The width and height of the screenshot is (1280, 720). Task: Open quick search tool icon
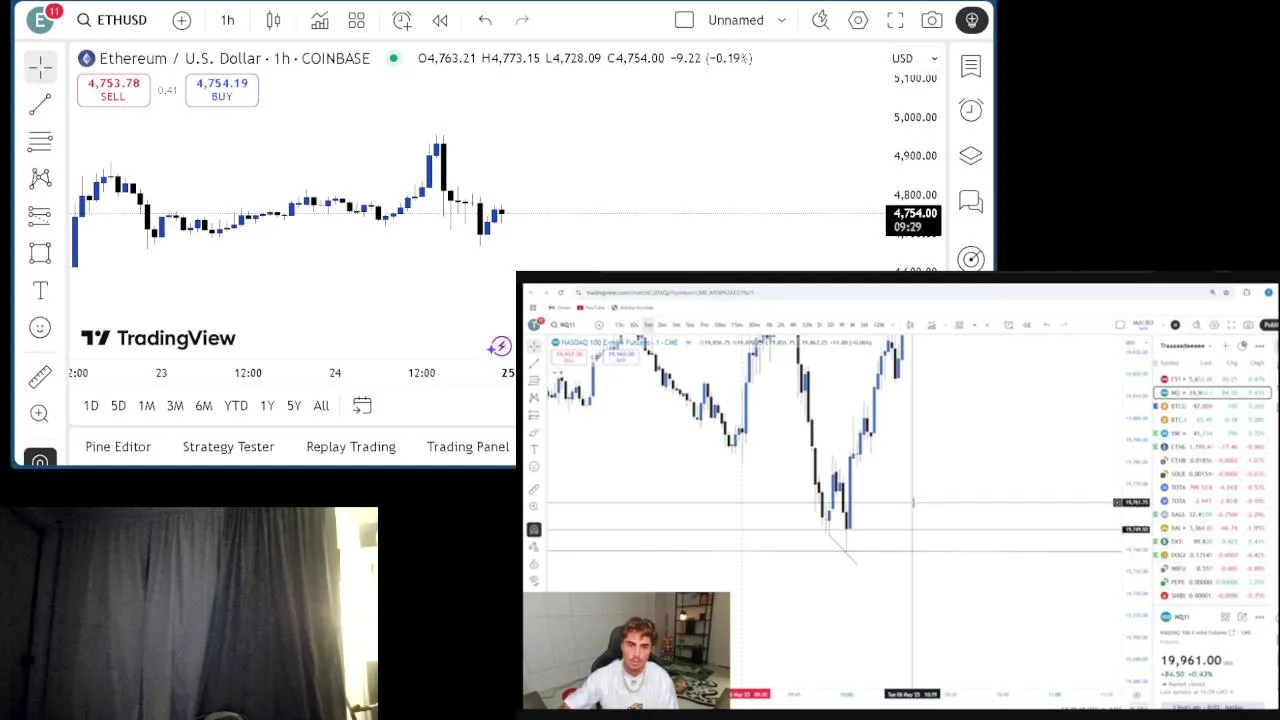click(x=821, y=20)
